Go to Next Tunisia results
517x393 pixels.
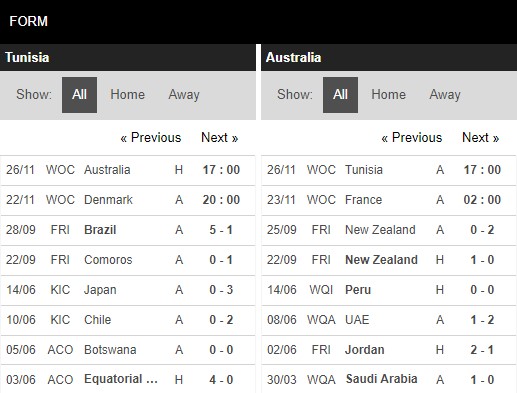[x=219, y=138]
